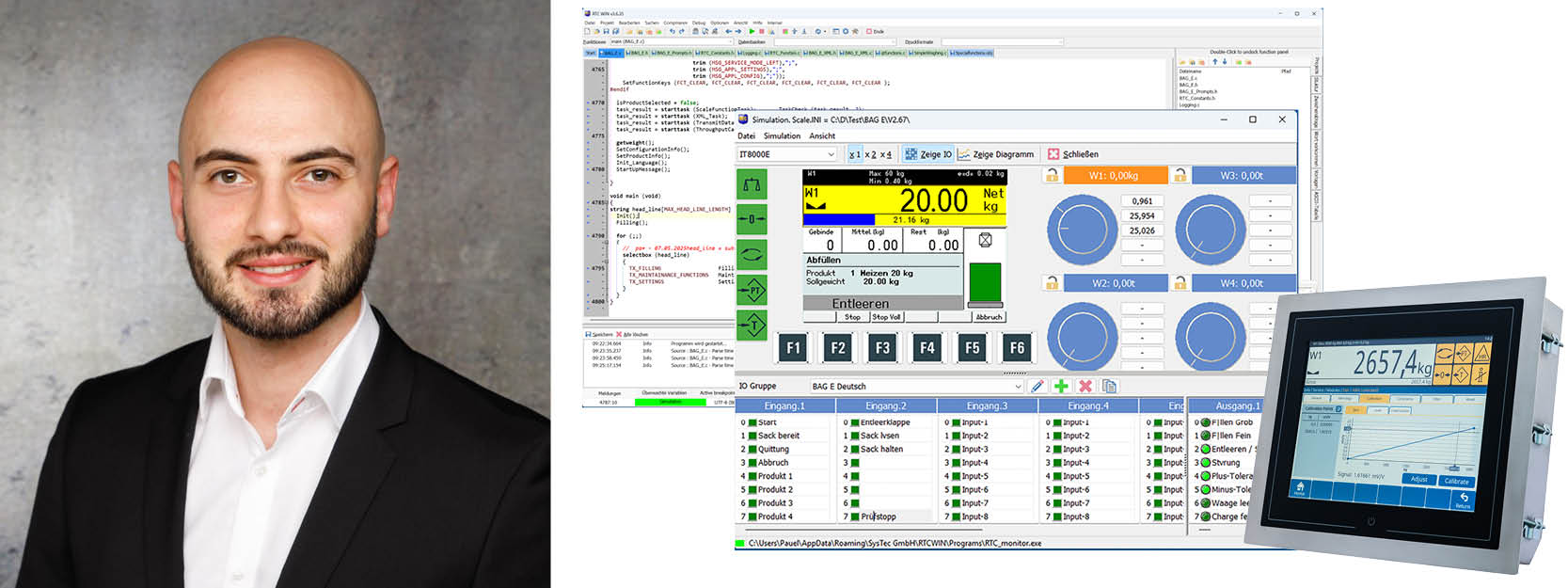The image size is (1568, 588).
Task: Click the tare T green button
Action: 752,326
